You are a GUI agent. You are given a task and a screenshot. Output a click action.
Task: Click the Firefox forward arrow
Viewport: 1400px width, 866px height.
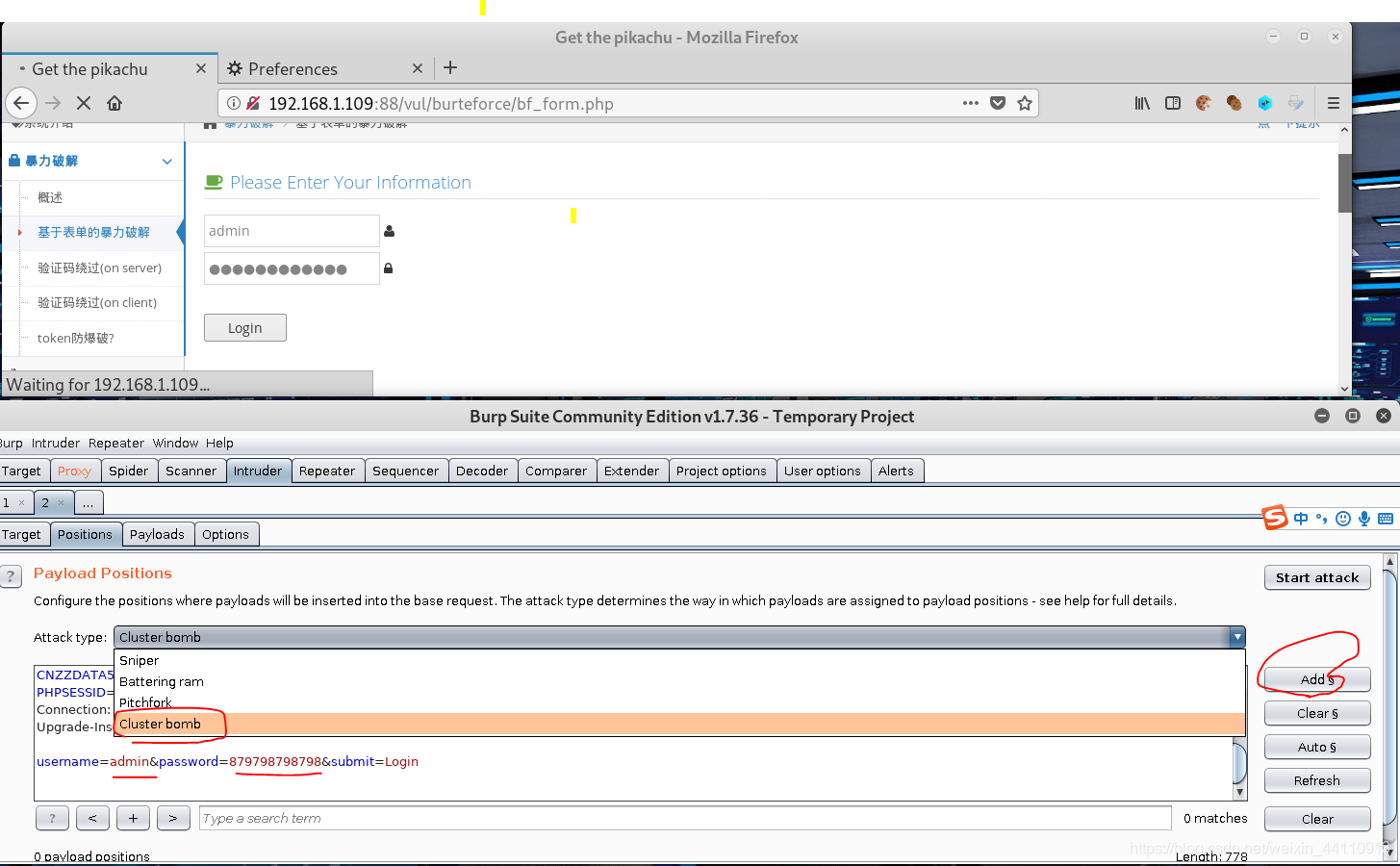53,103
